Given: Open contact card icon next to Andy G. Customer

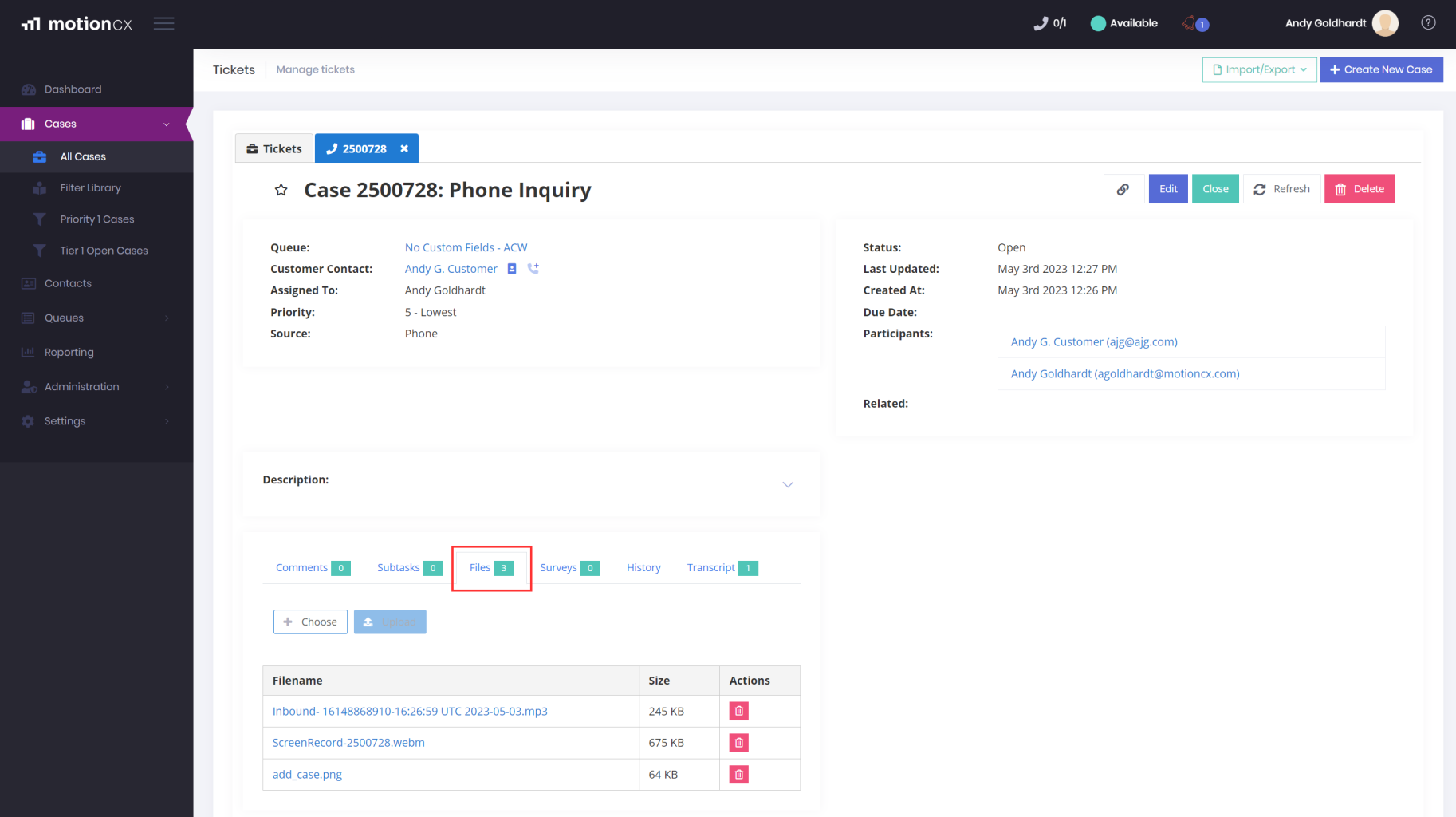Looking at the screenshot, I should (512, 269).
